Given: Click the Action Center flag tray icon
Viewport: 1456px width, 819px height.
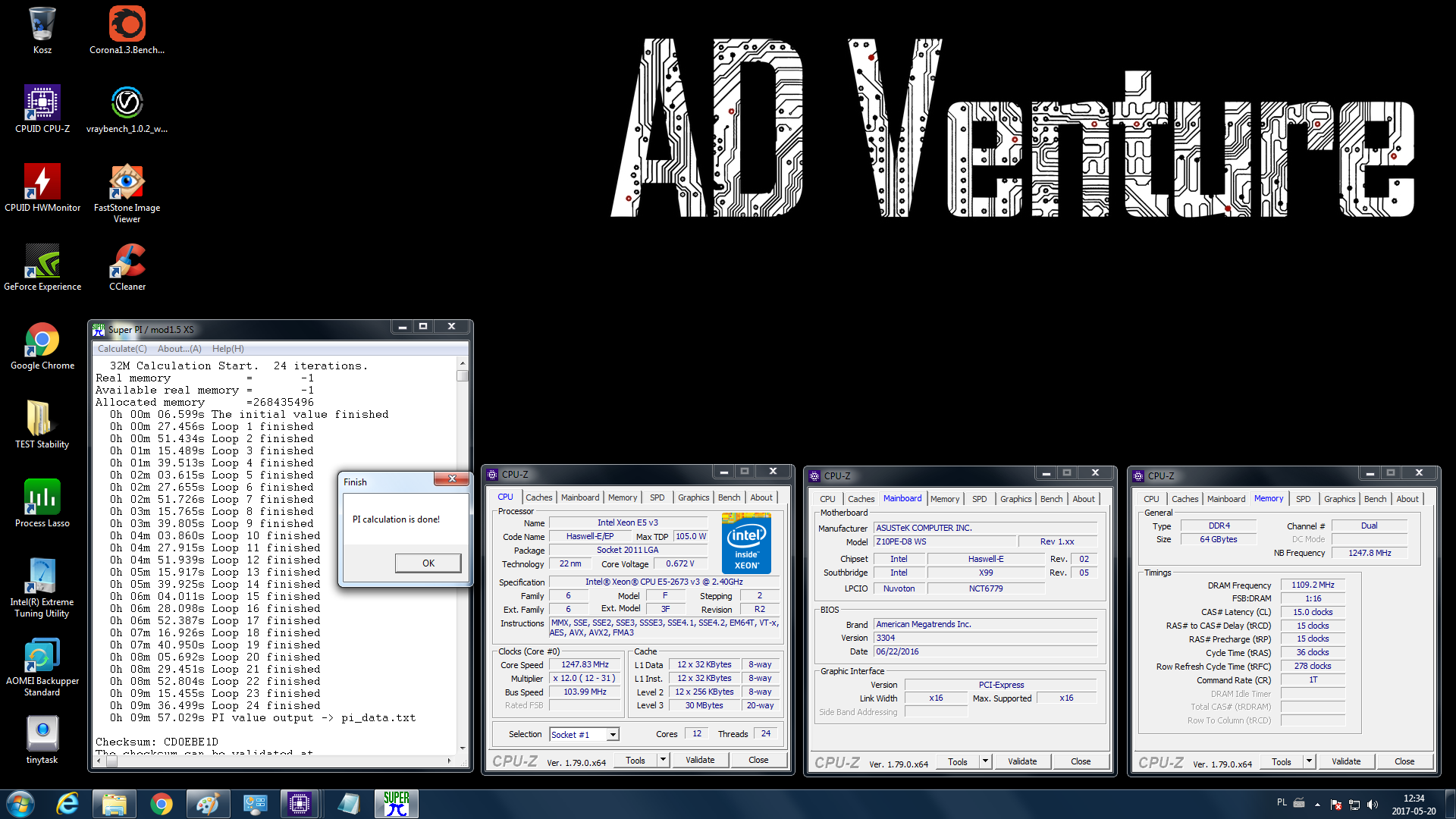Looking at the screenshot, I should coord(1336,805).
